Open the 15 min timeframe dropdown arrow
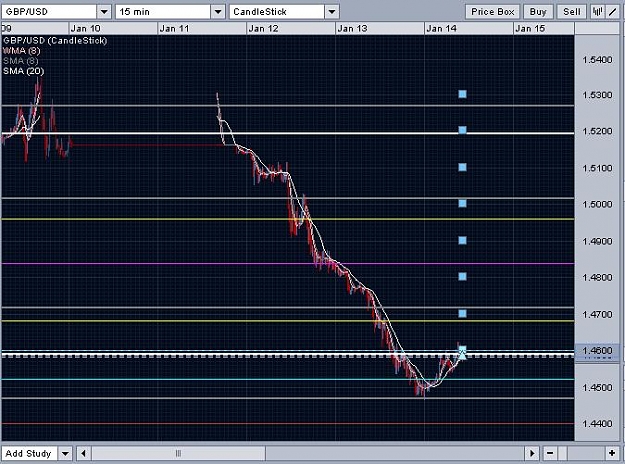 click(x=218, y=12)
